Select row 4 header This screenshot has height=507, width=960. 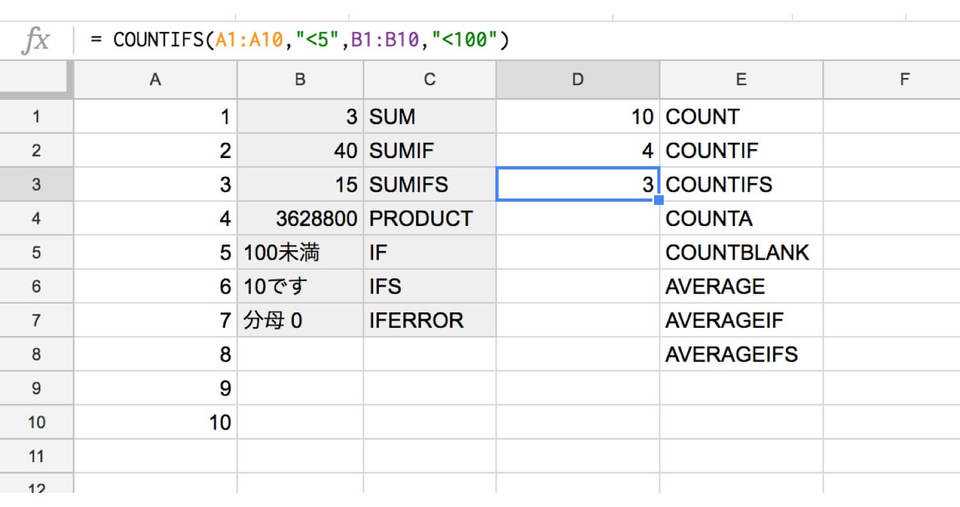(x=37, y=219)
